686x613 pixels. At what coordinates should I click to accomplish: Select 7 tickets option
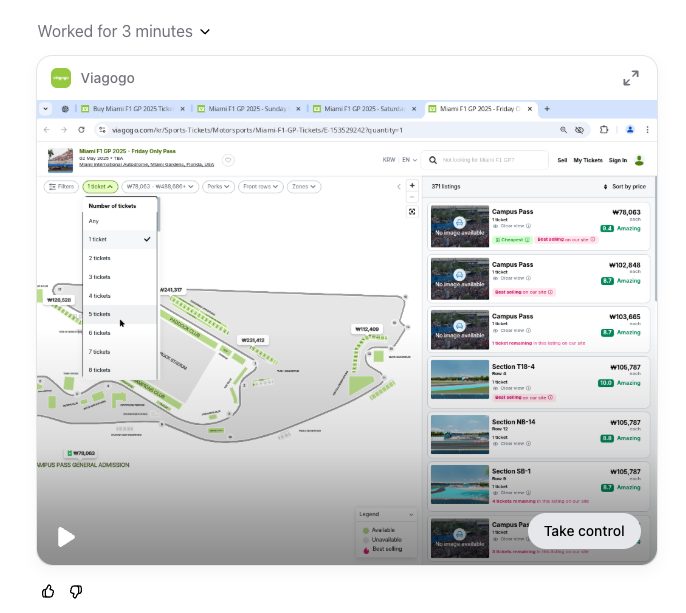coord(119,352)
